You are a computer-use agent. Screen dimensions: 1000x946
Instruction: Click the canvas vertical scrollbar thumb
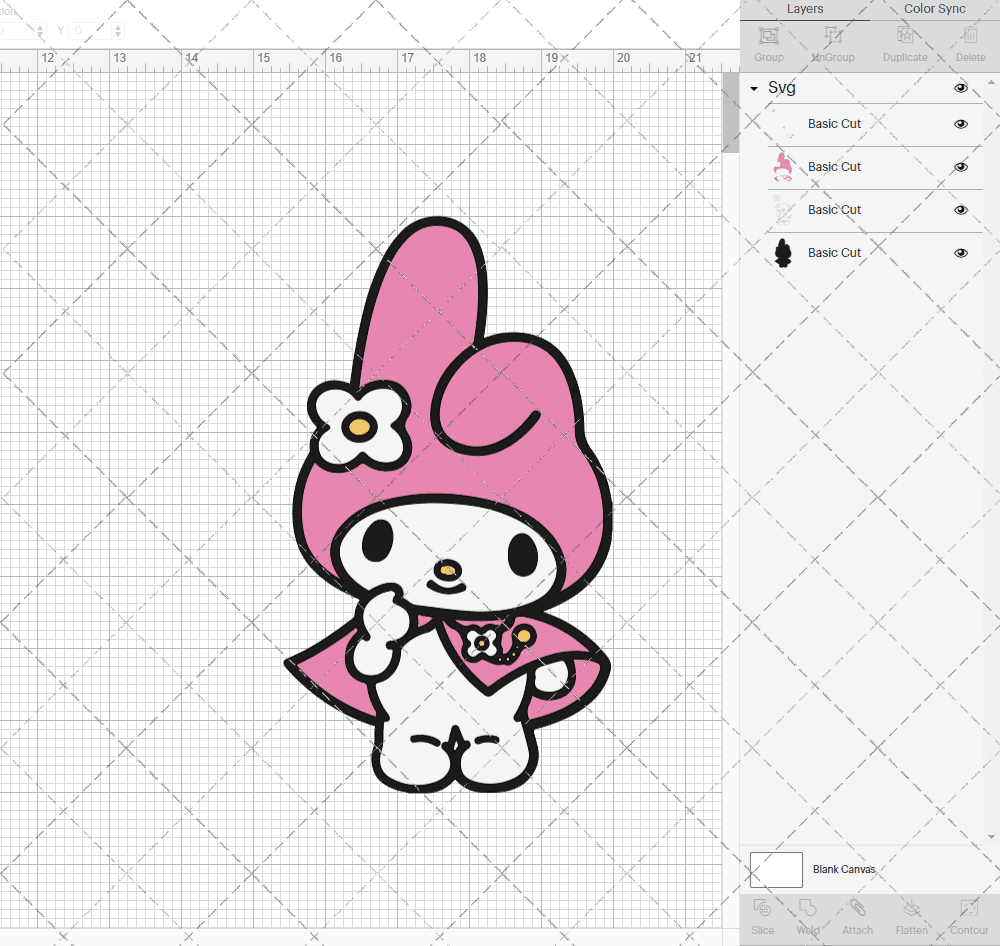[x=730, y=112]
